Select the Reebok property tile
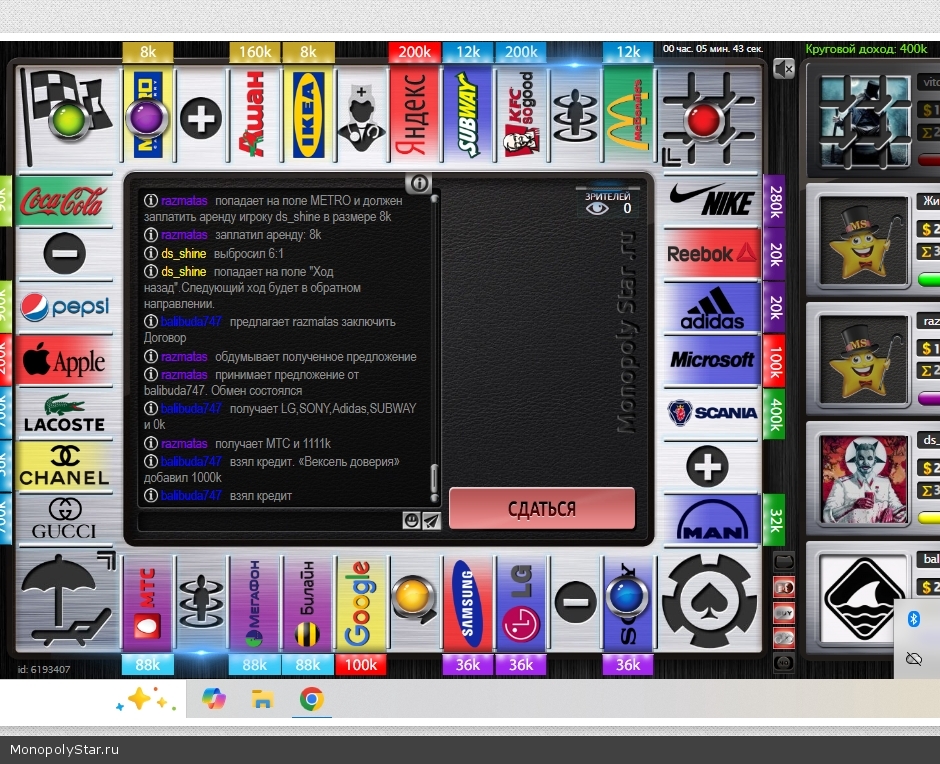The width and height of the screenshot is (940, 764). tap(712, 254)
